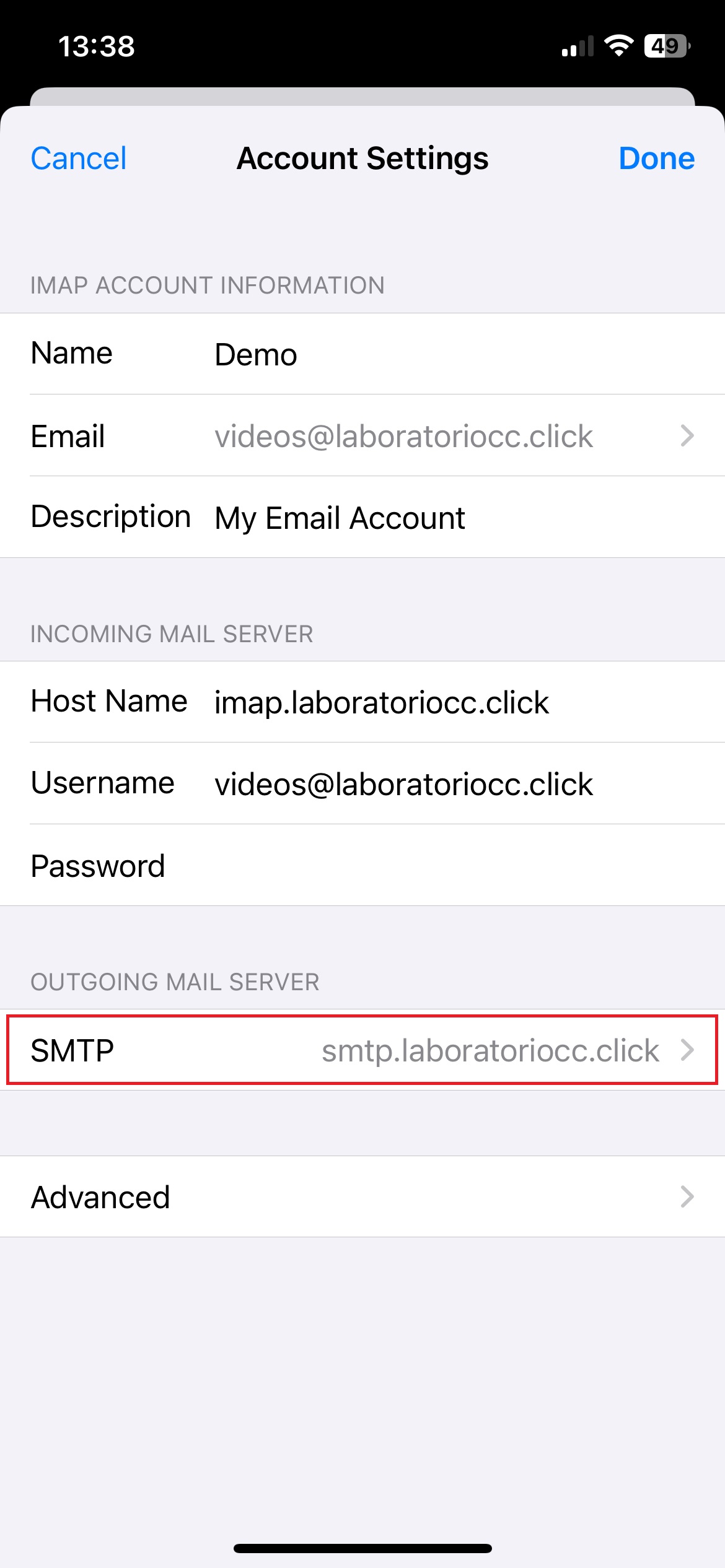Tap the Account Settings title

(362, 159)
